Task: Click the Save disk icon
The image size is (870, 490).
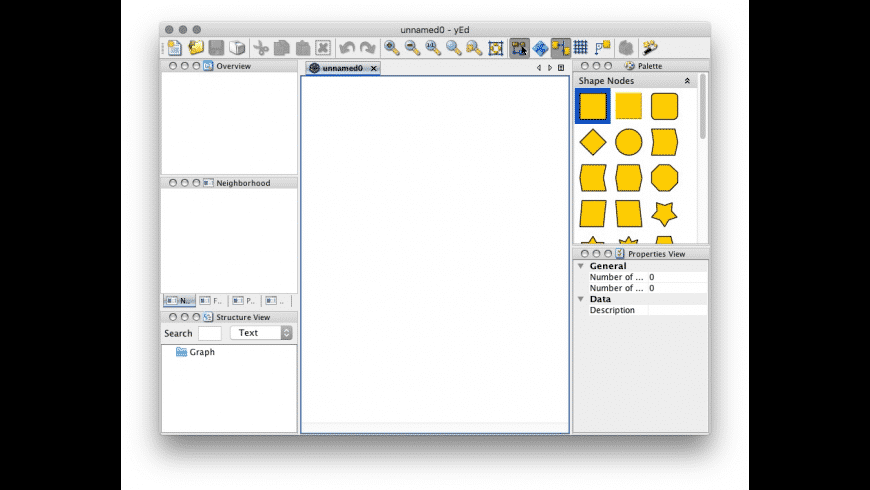Action: click(x=216, y=48)
